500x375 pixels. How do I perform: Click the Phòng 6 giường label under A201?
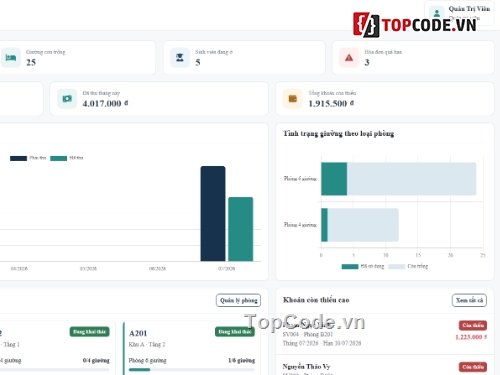147,360
